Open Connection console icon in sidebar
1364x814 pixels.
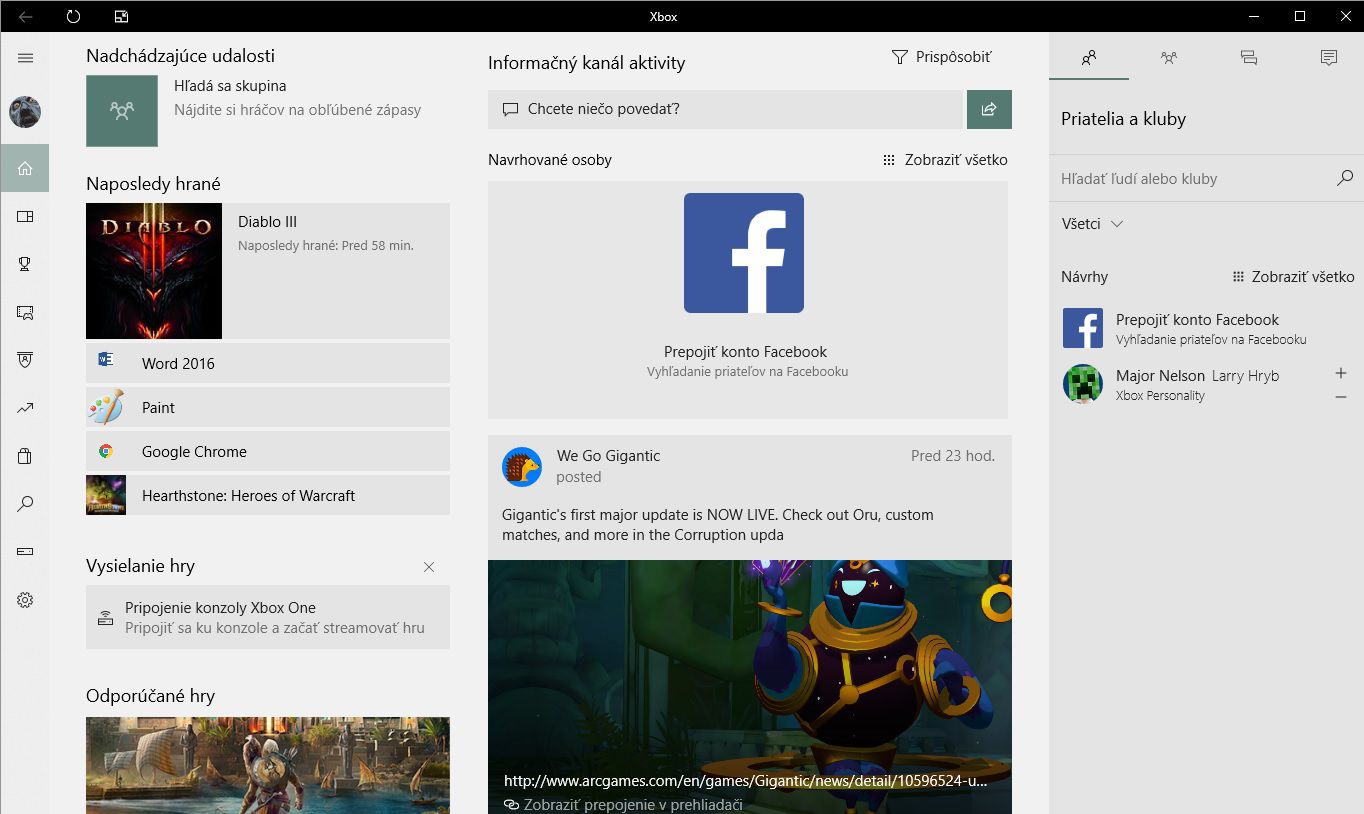pyautogui.click(x=25, y=552)
